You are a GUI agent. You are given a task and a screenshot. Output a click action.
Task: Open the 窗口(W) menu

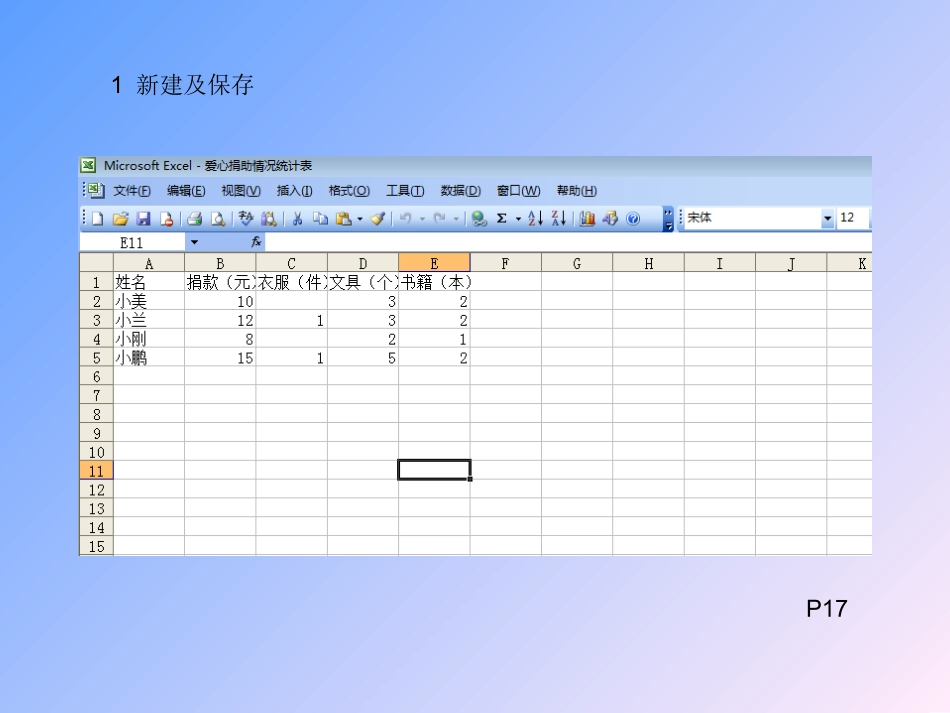click(519, 191)
